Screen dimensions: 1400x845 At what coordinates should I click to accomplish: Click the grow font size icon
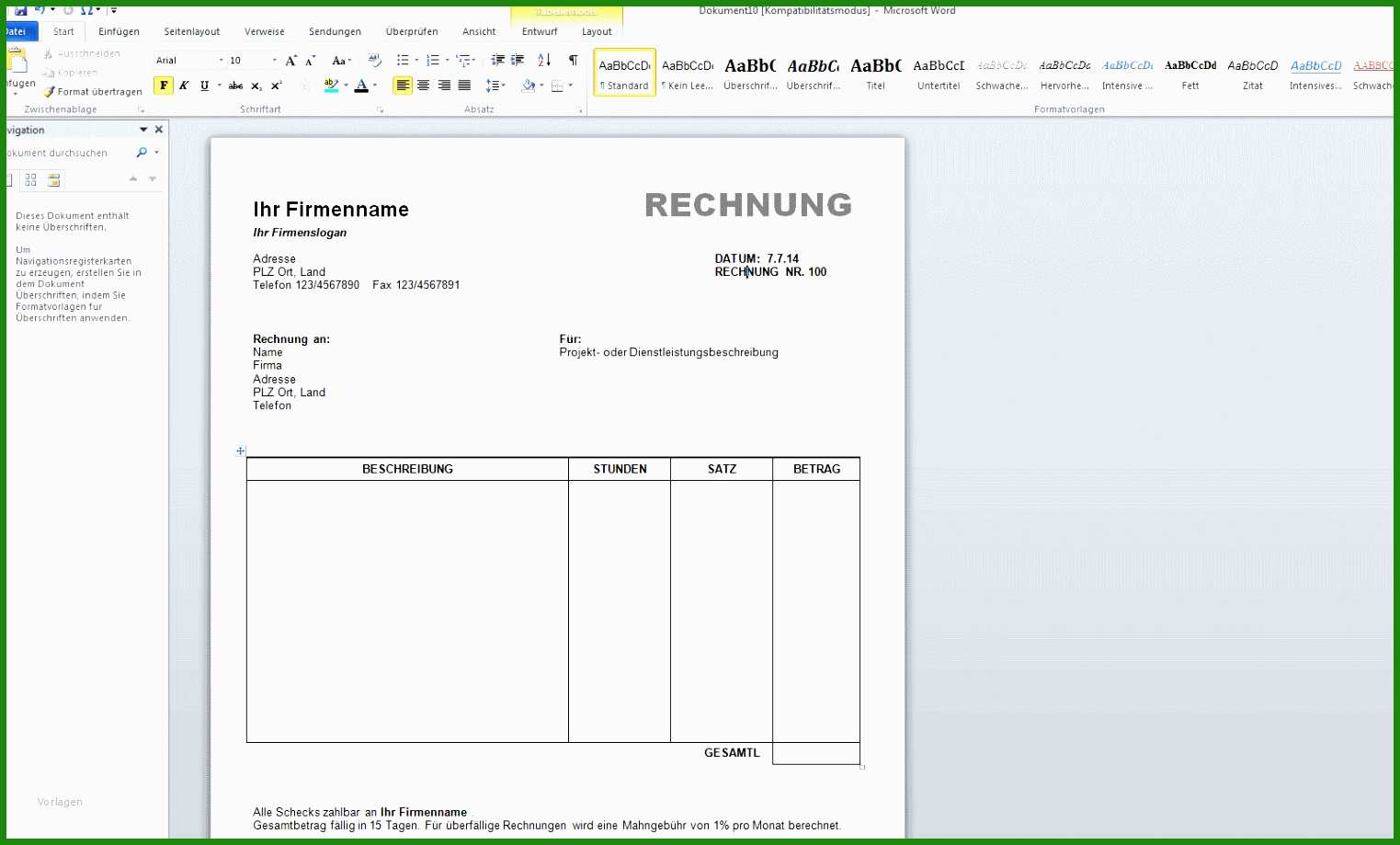coord(290,61)
